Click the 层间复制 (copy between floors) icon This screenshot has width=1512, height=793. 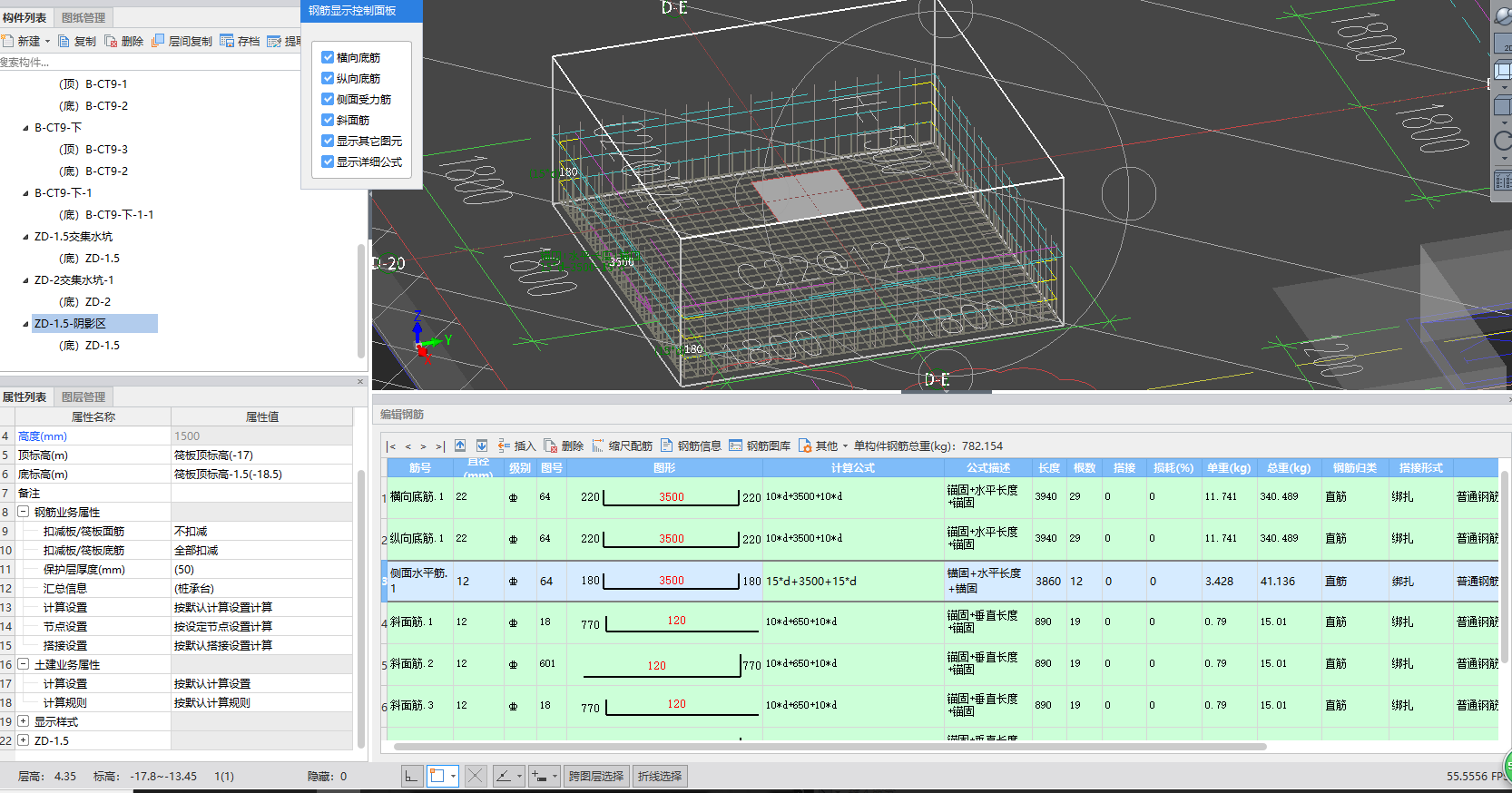(158, 41)
